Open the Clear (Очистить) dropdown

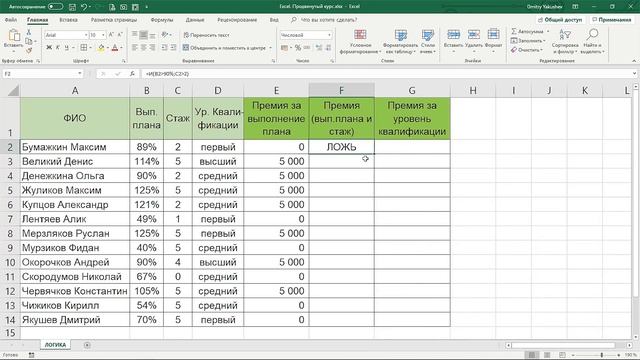[527, 50]
